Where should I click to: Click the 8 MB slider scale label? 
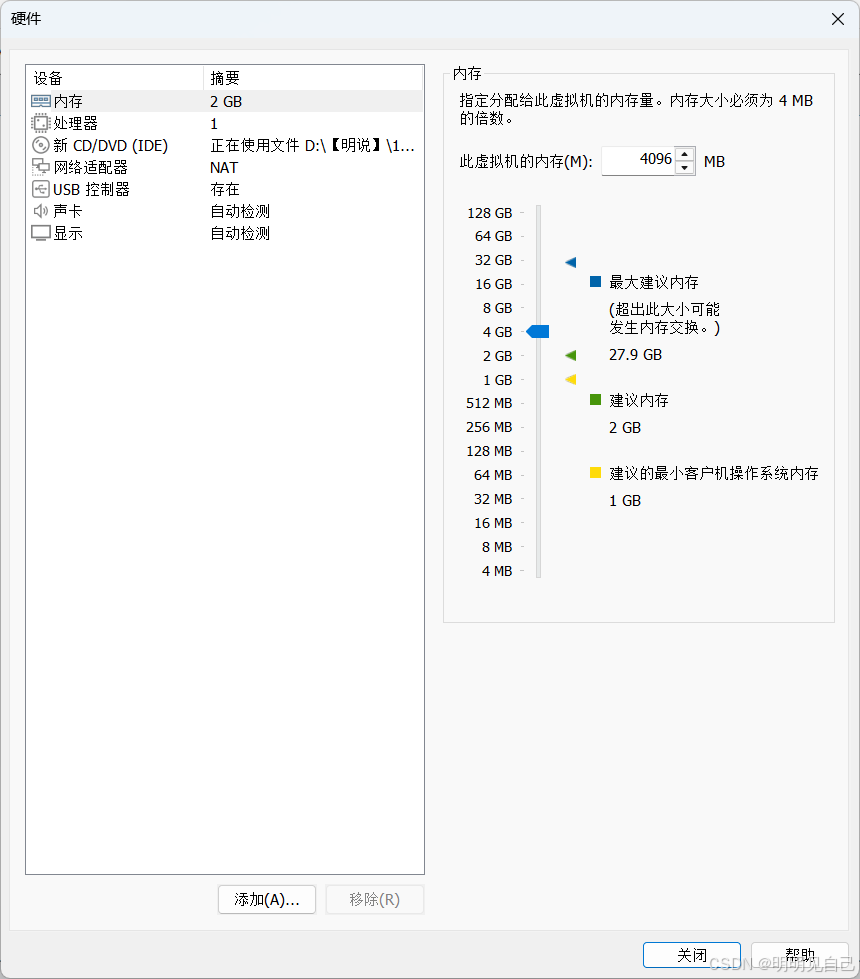(x=497, y=547)
